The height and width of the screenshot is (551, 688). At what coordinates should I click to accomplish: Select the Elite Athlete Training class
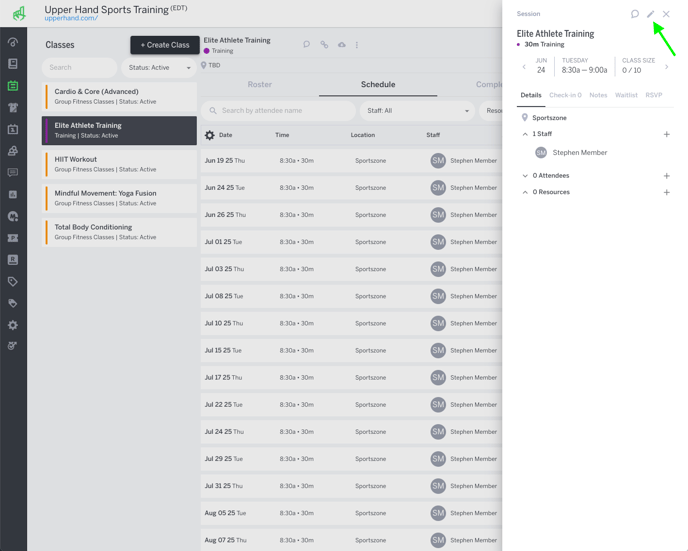point(119,130)
